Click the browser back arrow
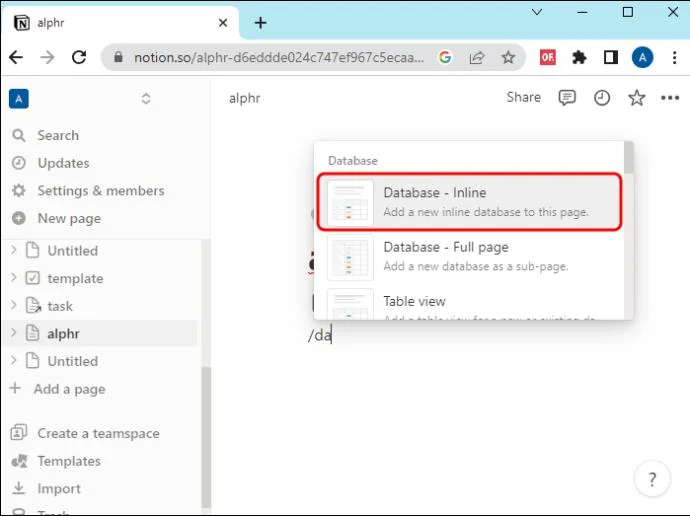690x516 pixels. pos(16,57)
